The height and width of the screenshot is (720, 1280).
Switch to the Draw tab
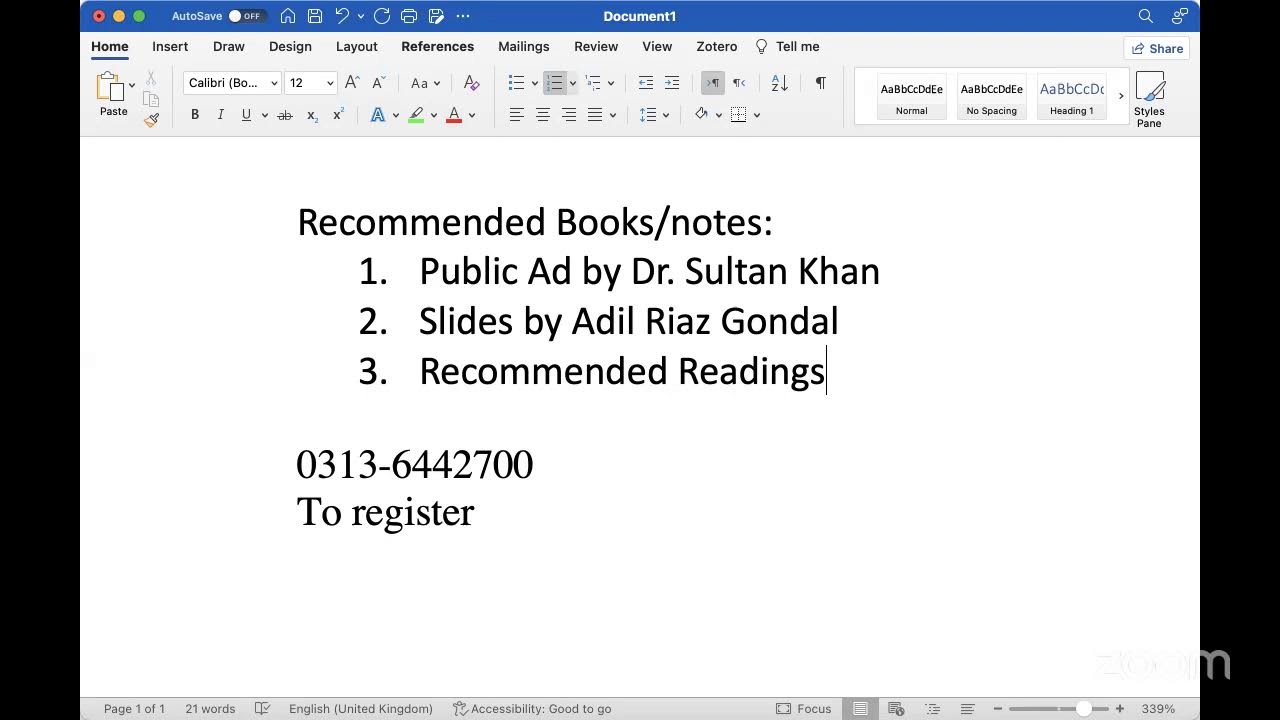tap(229, 46)
